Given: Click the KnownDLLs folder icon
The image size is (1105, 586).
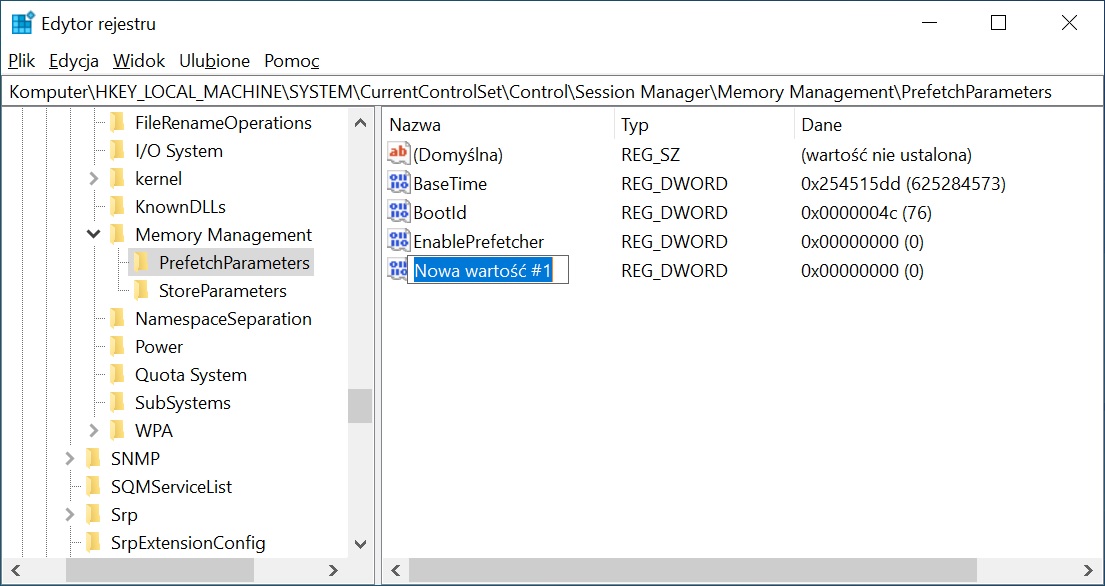Looking at the screenshot, I should tap(117, 207).
